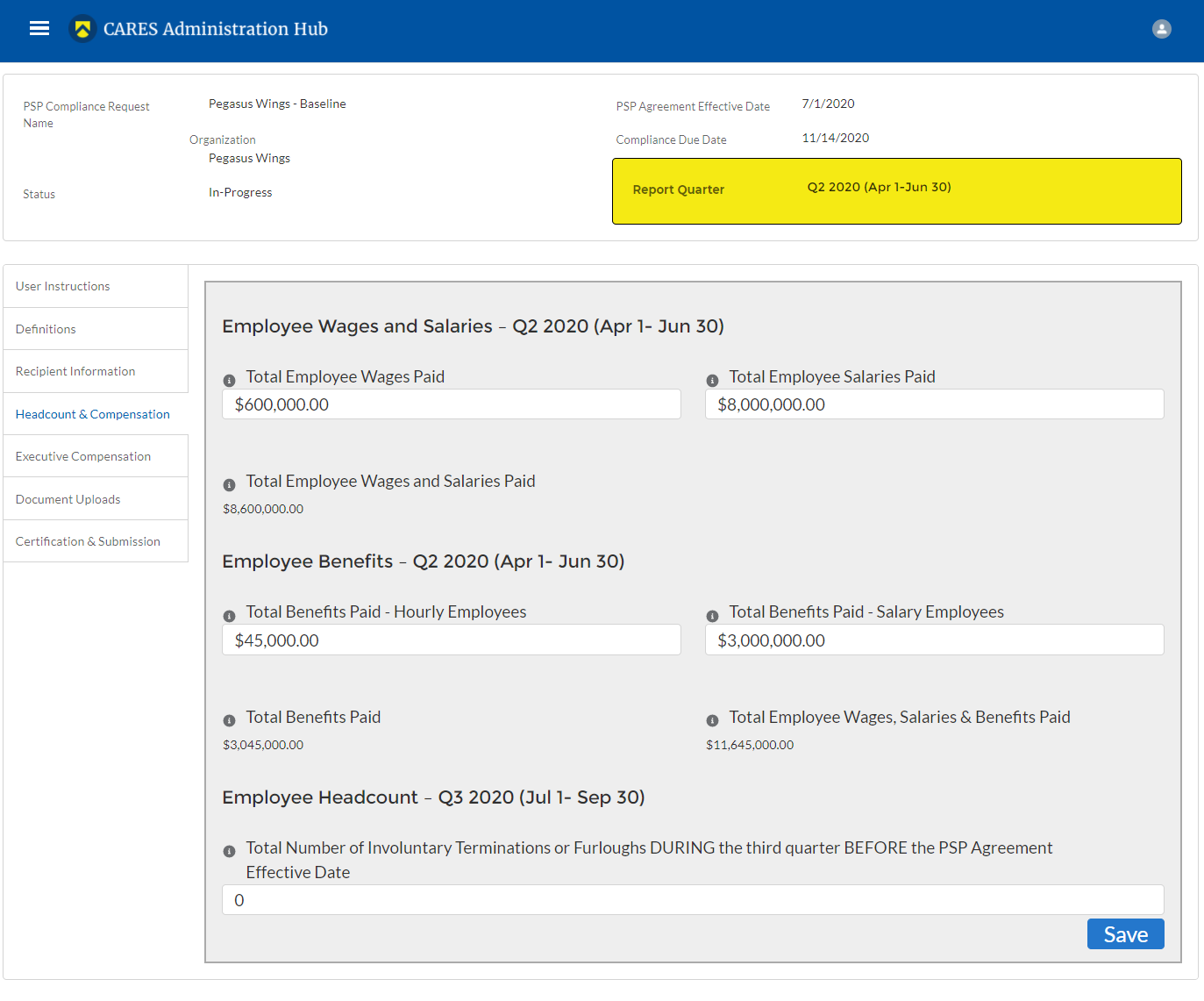Open the hamburger navigation menu

39,29
